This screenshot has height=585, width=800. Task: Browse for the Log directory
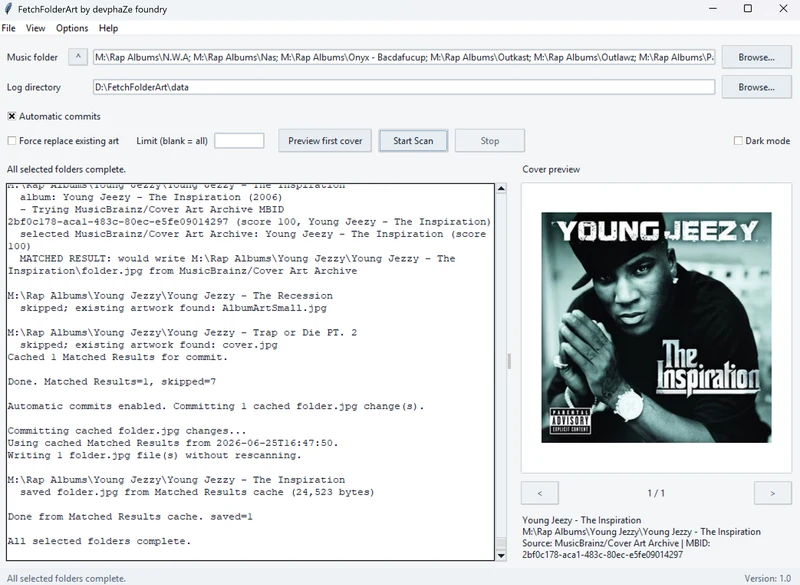[x=757, y=87]
